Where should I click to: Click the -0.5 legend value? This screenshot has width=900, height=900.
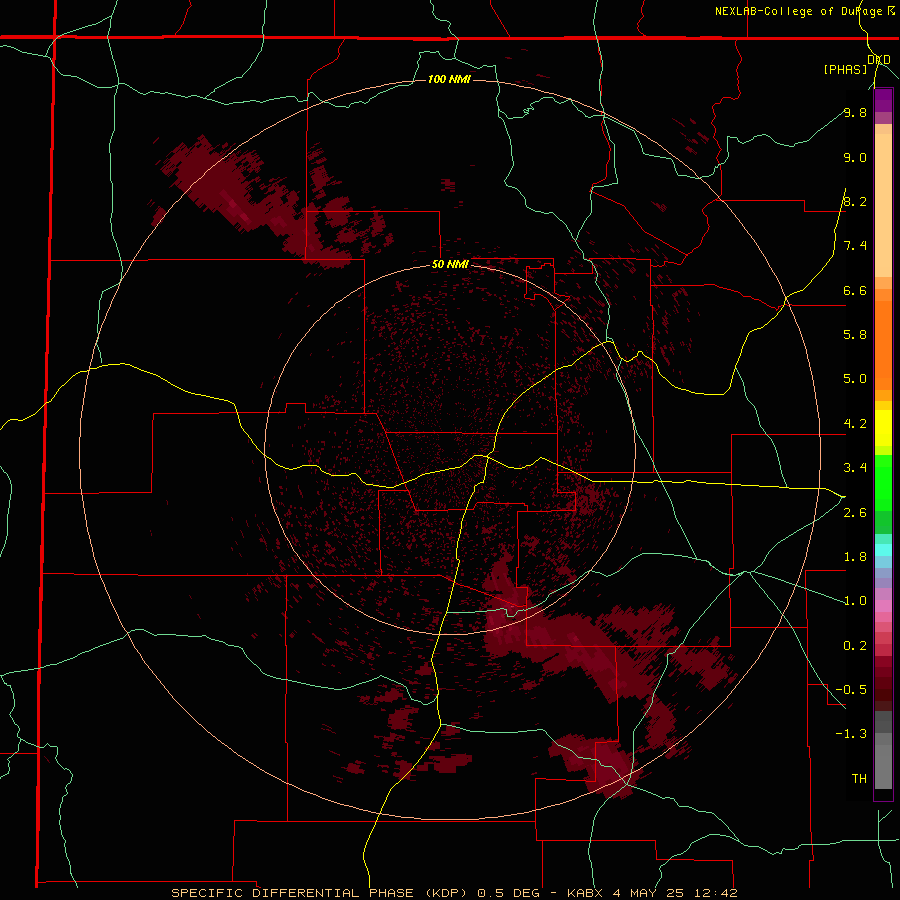click(x=851, y=689)
